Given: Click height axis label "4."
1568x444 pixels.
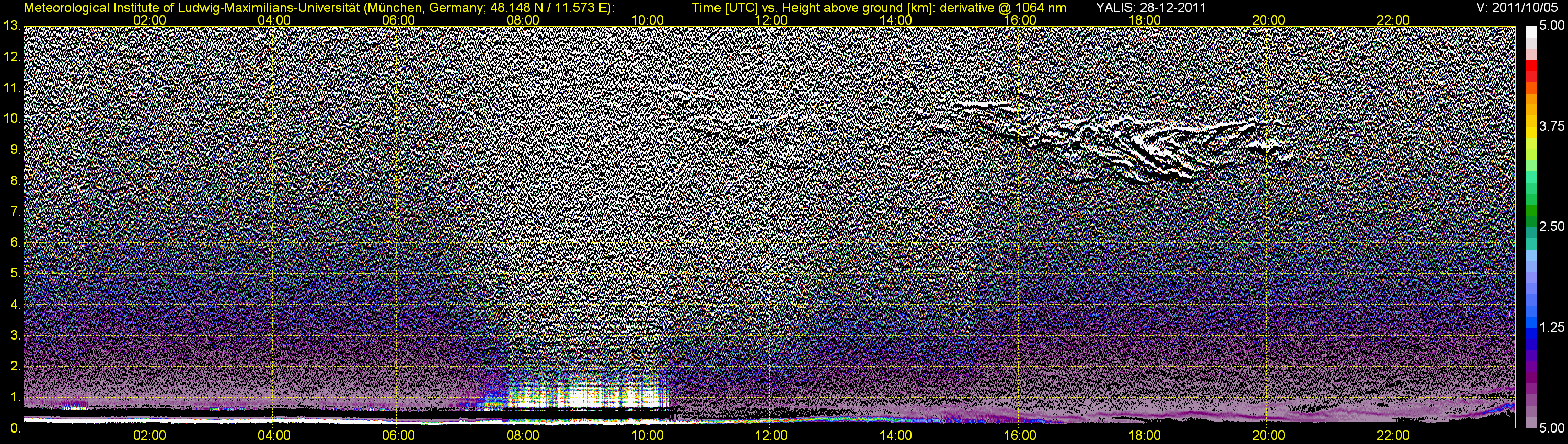Looking at the screenshot, I should 15,304.
